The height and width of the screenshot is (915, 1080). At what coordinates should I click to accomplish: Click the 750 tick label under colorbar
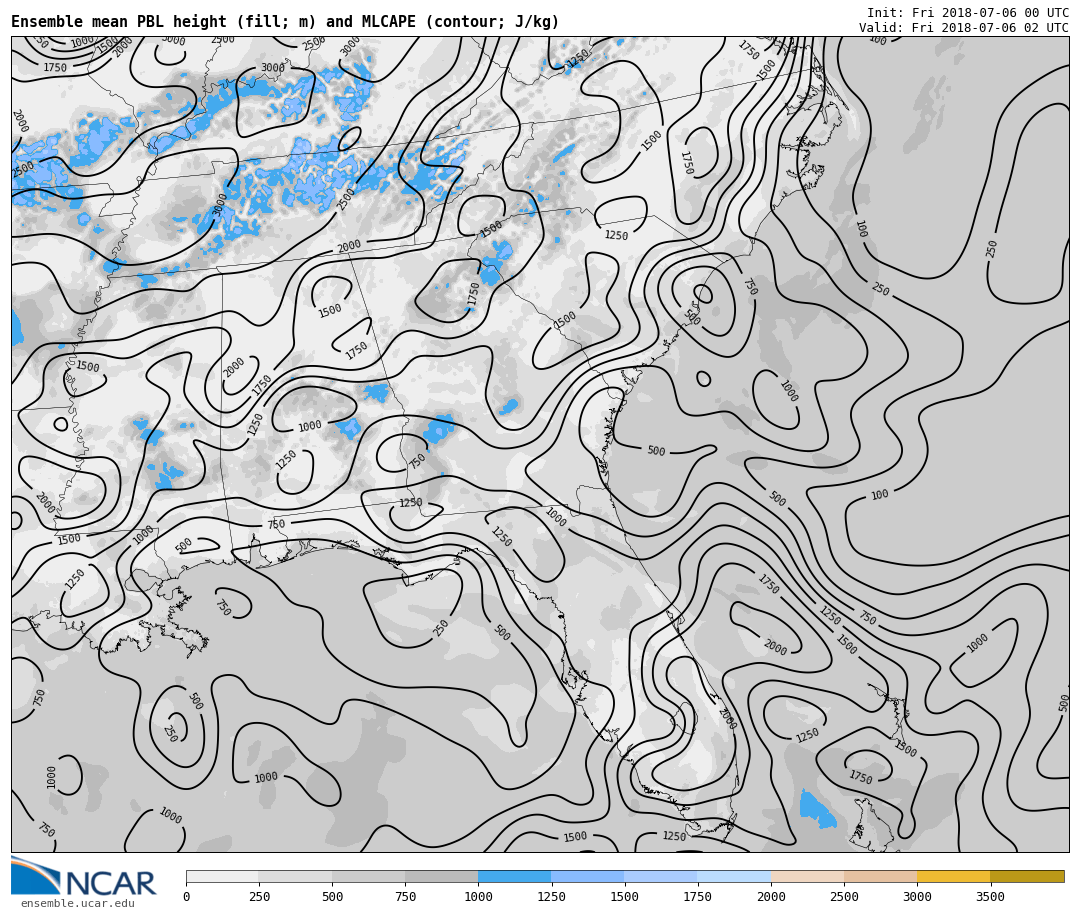405,897
